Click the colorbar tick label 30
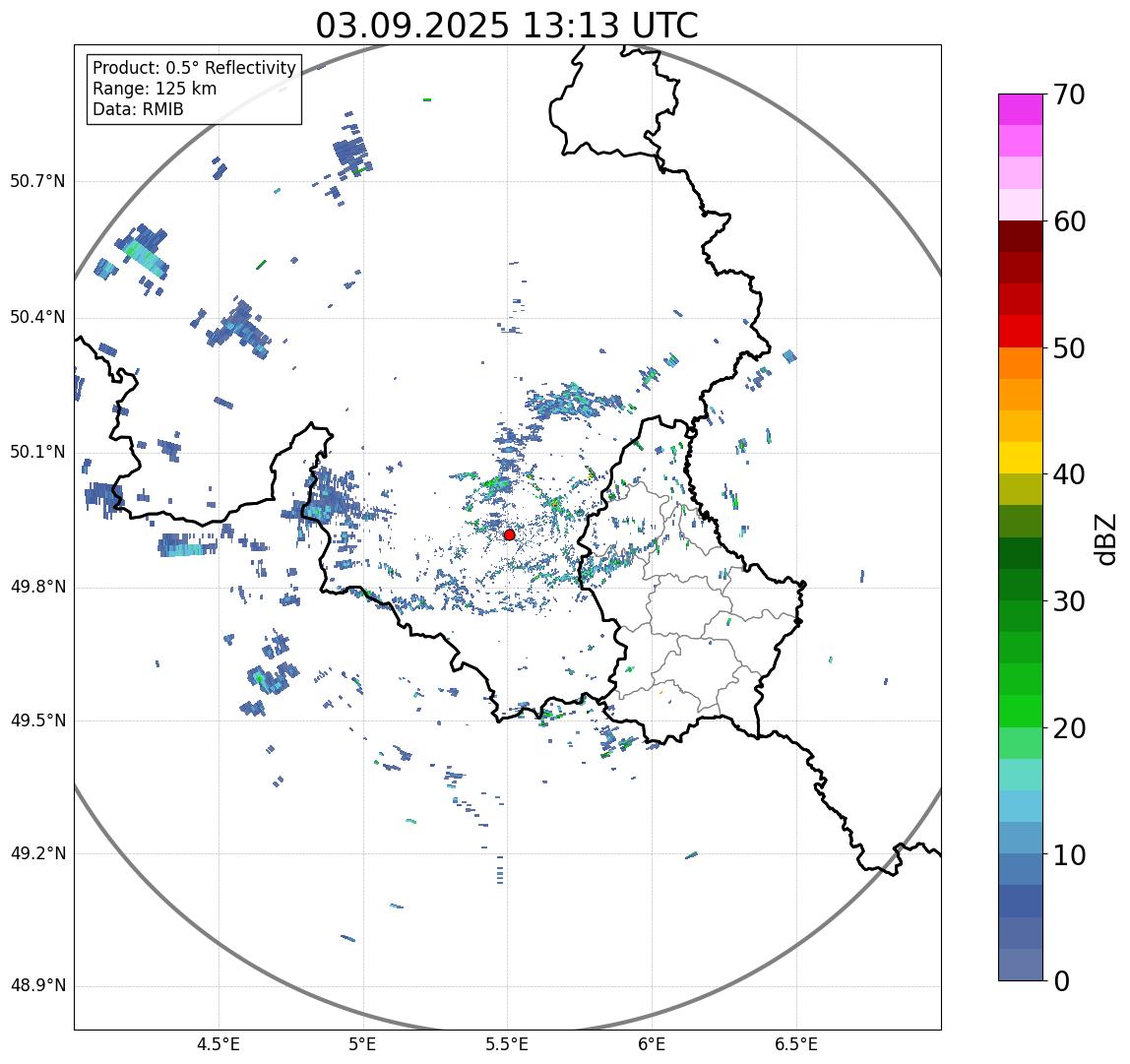This screenshot has width=1130, height=1064. (x=1069, y=601)
